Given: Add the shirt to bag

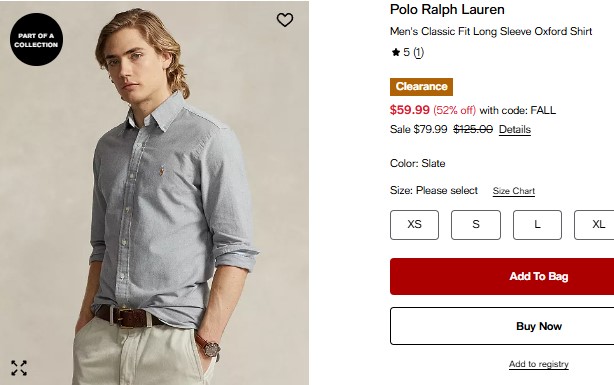Looking at the screenshot, I should click(502, 277).
